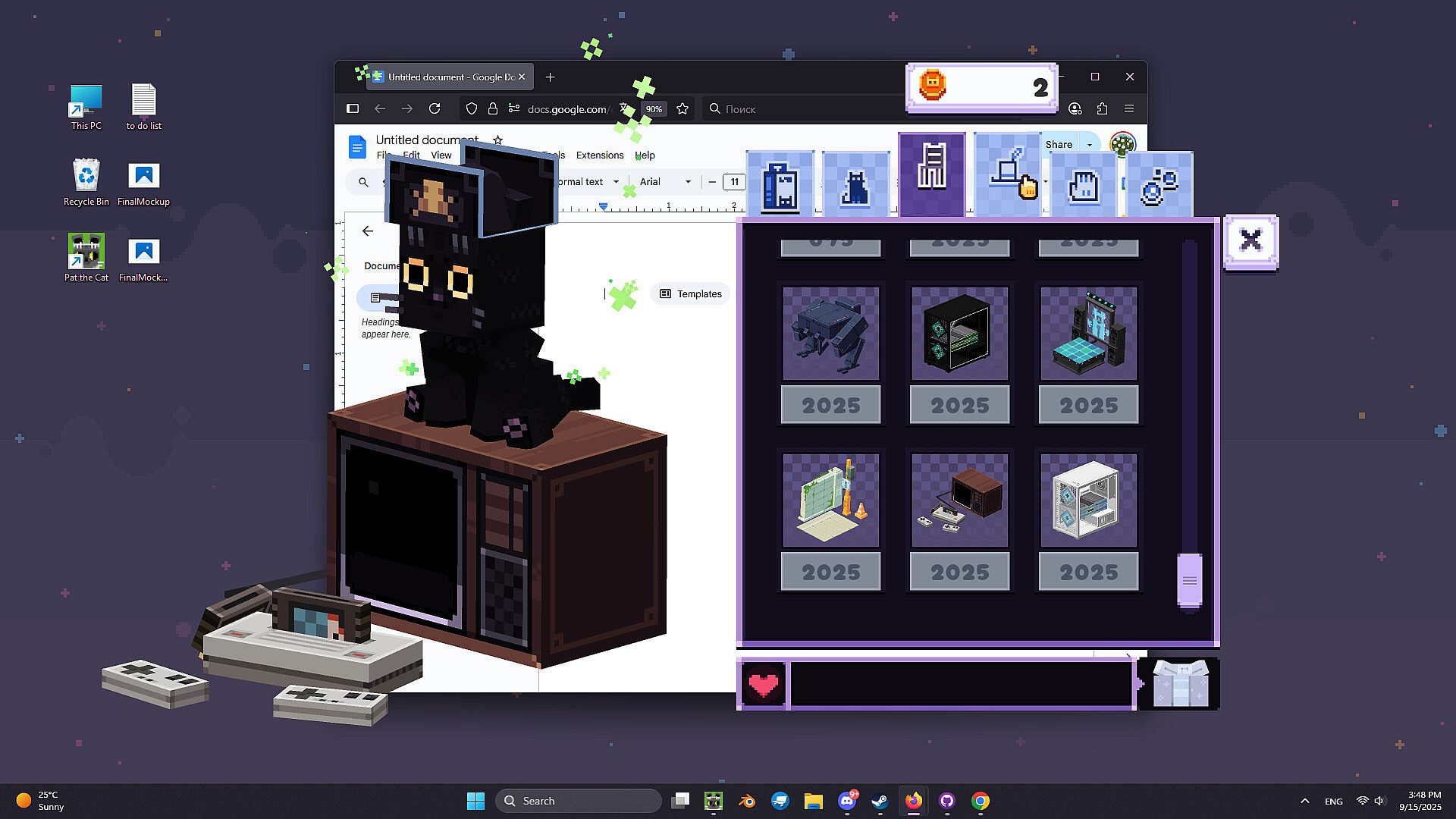Open Steam from the Windows taskbar
Viewport: 1456px width, 819px height.
click(880, 801)
